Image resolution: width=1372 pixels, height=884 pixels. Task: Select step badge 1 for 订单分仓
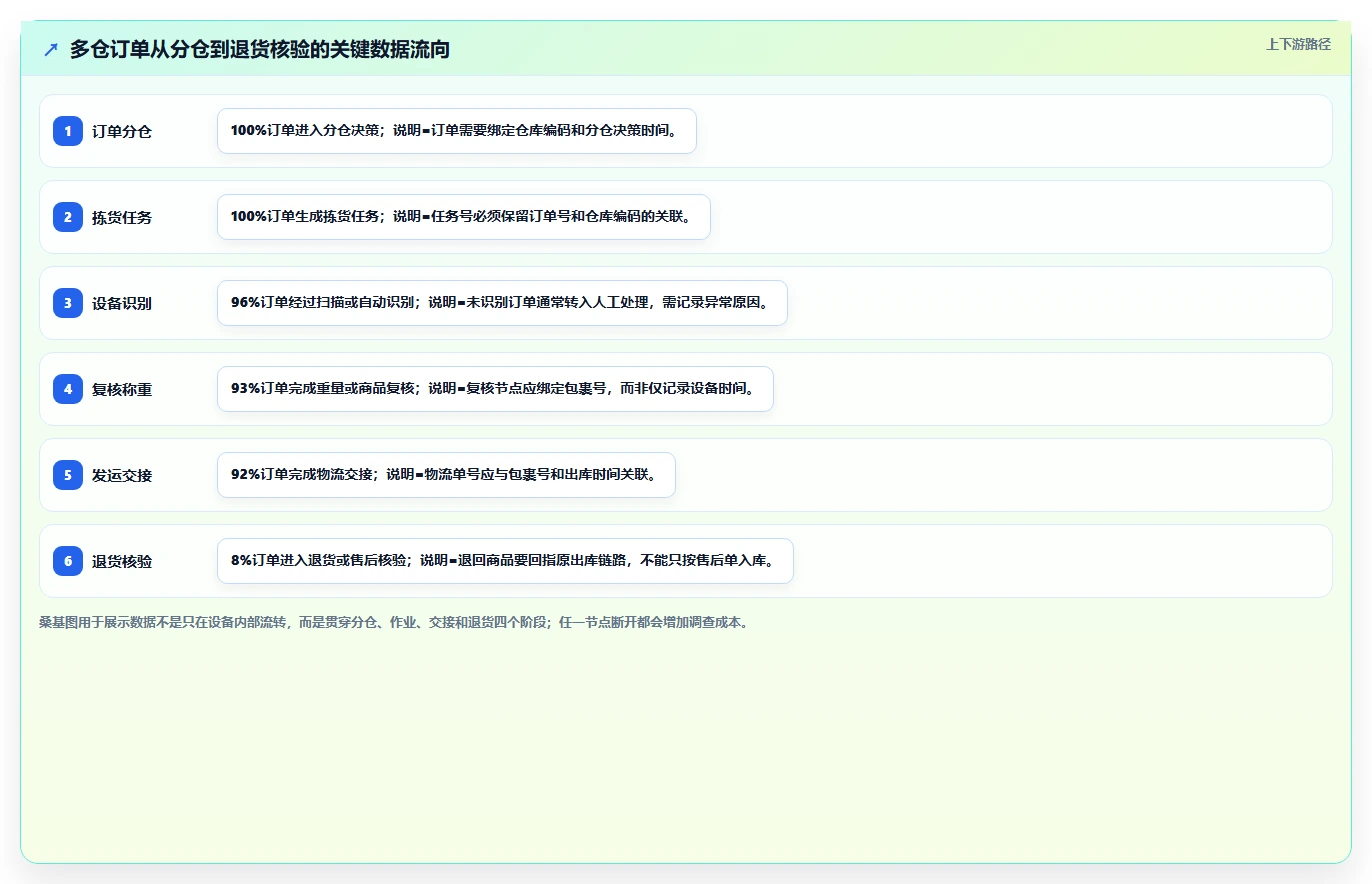(x=68, y=131)
